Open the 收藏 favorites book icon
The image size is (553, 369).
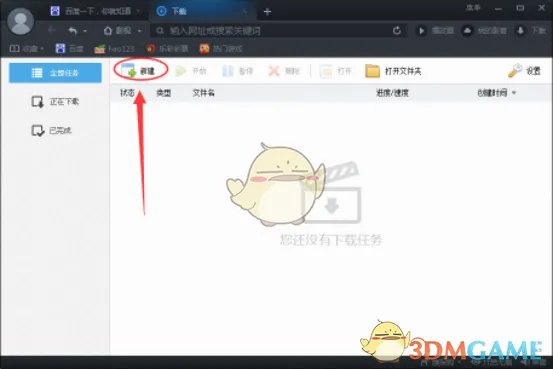[x=14, y=48]
